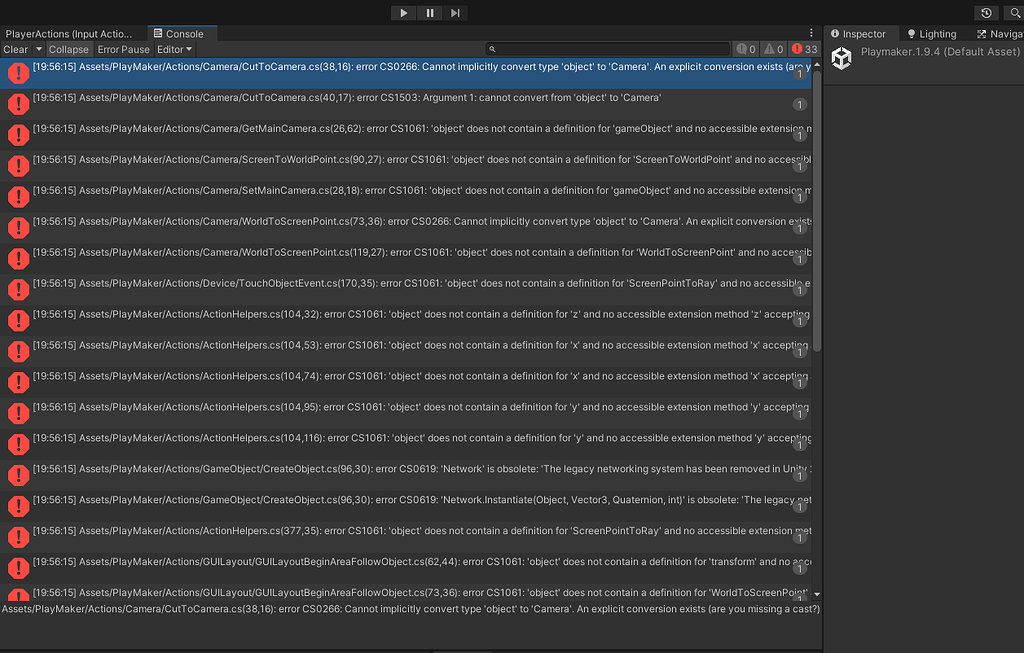
Task: Click the Playmaker cube icon in the Inspector
Action: point(841,58)
